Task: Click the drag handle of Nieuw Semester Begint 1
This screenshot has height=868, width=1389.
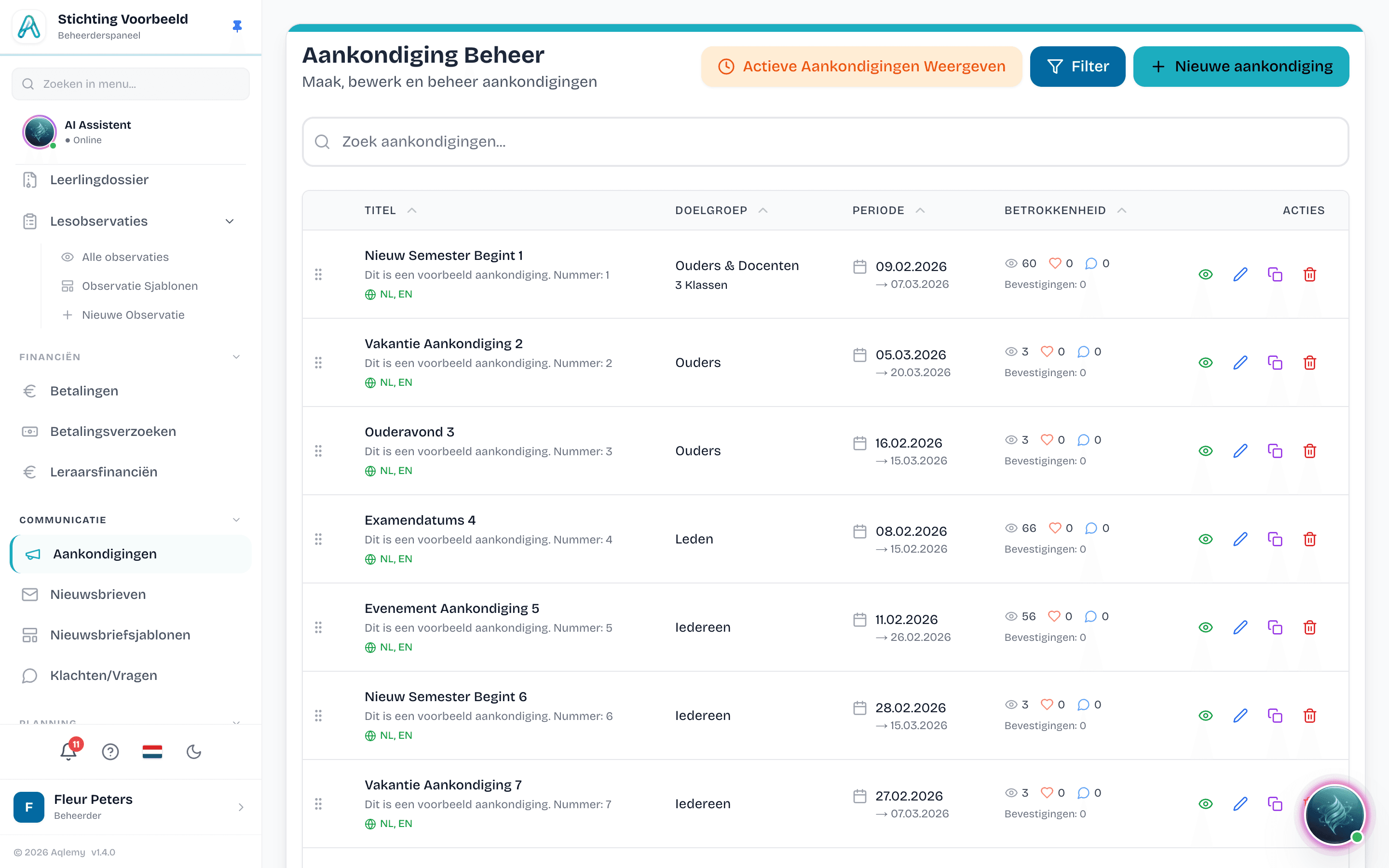Action: coord(318,274)
